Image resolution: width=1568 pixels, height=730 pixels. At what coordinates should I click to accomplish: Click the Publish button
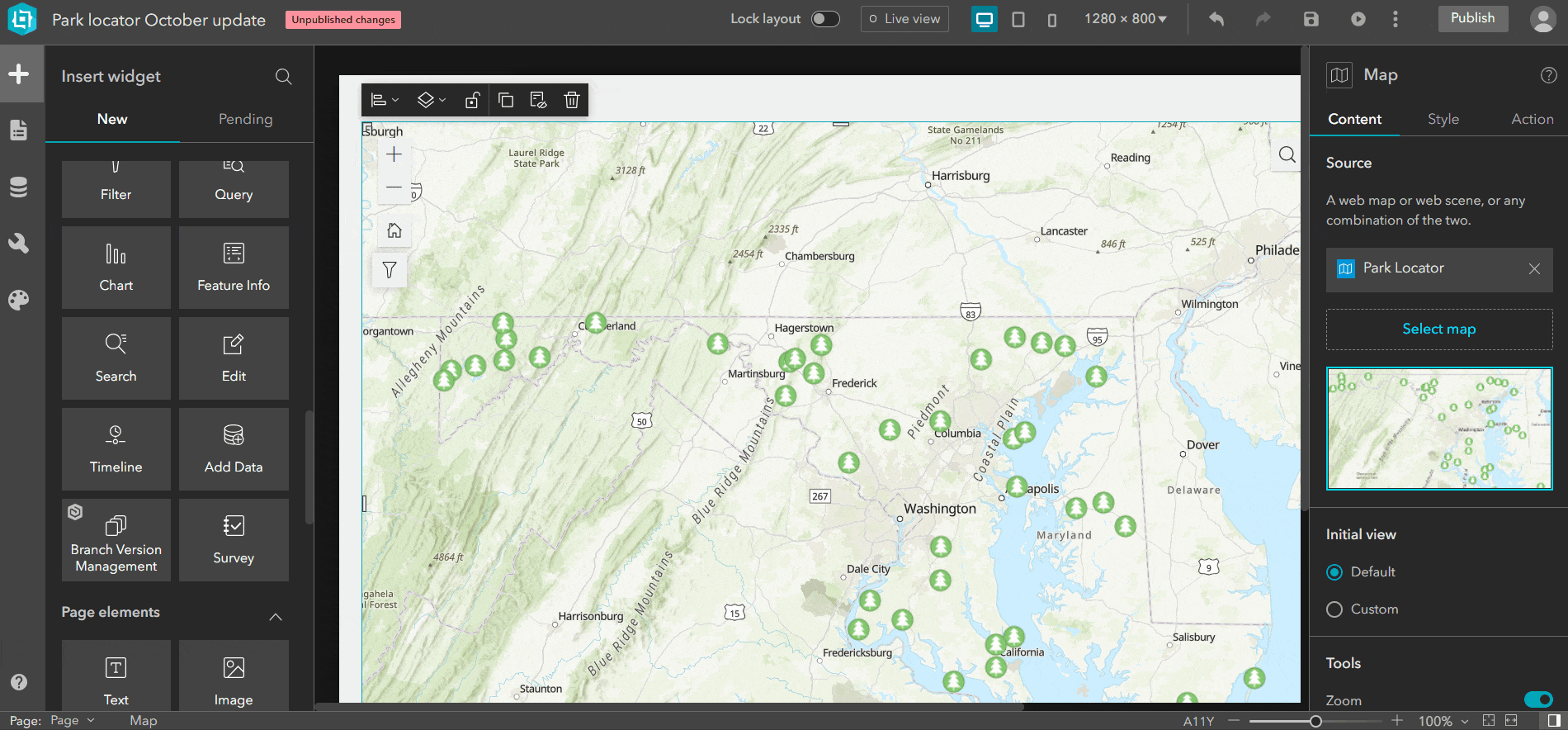1472,18
